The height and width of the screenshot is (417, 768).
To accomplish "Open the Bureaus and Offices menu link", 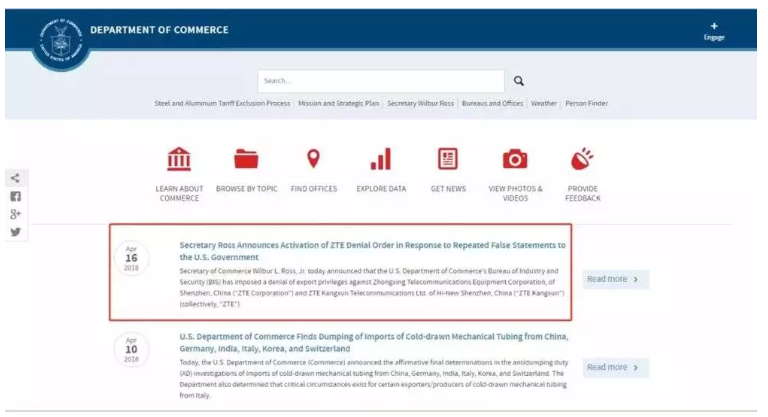I will pos(492,103).
